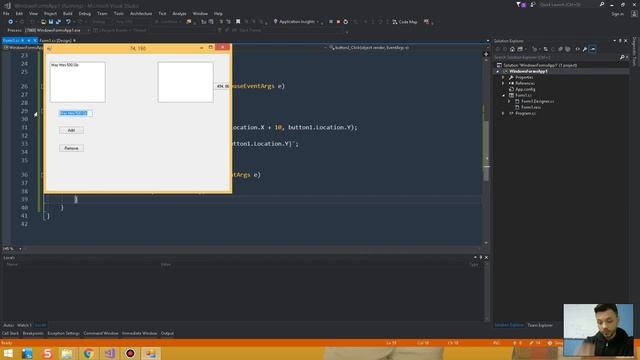
Task: Expand the Properties node
Action: click(x=503, y=78)
